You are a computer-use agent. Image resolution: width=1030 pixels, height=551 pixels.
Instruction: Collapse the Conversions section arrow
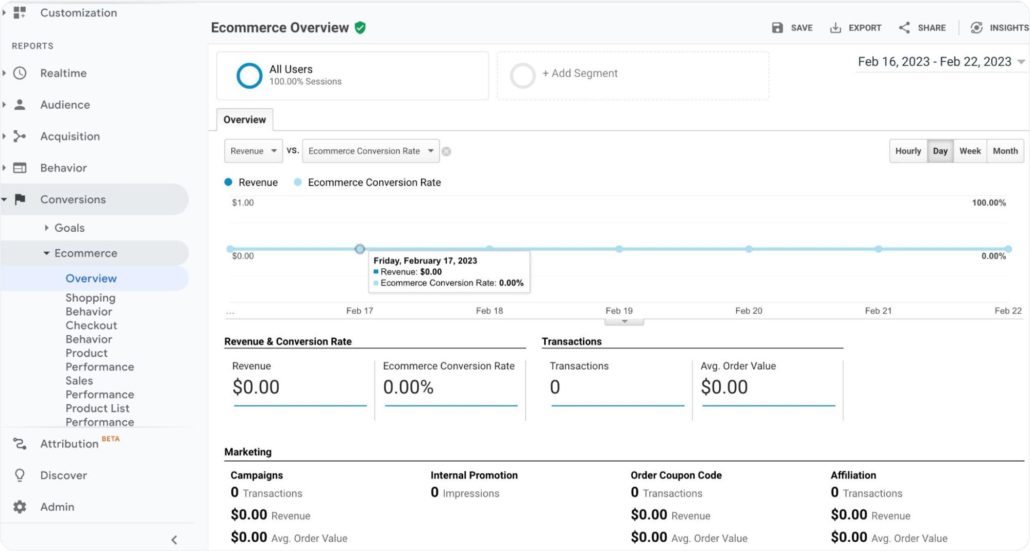[4, 199]
